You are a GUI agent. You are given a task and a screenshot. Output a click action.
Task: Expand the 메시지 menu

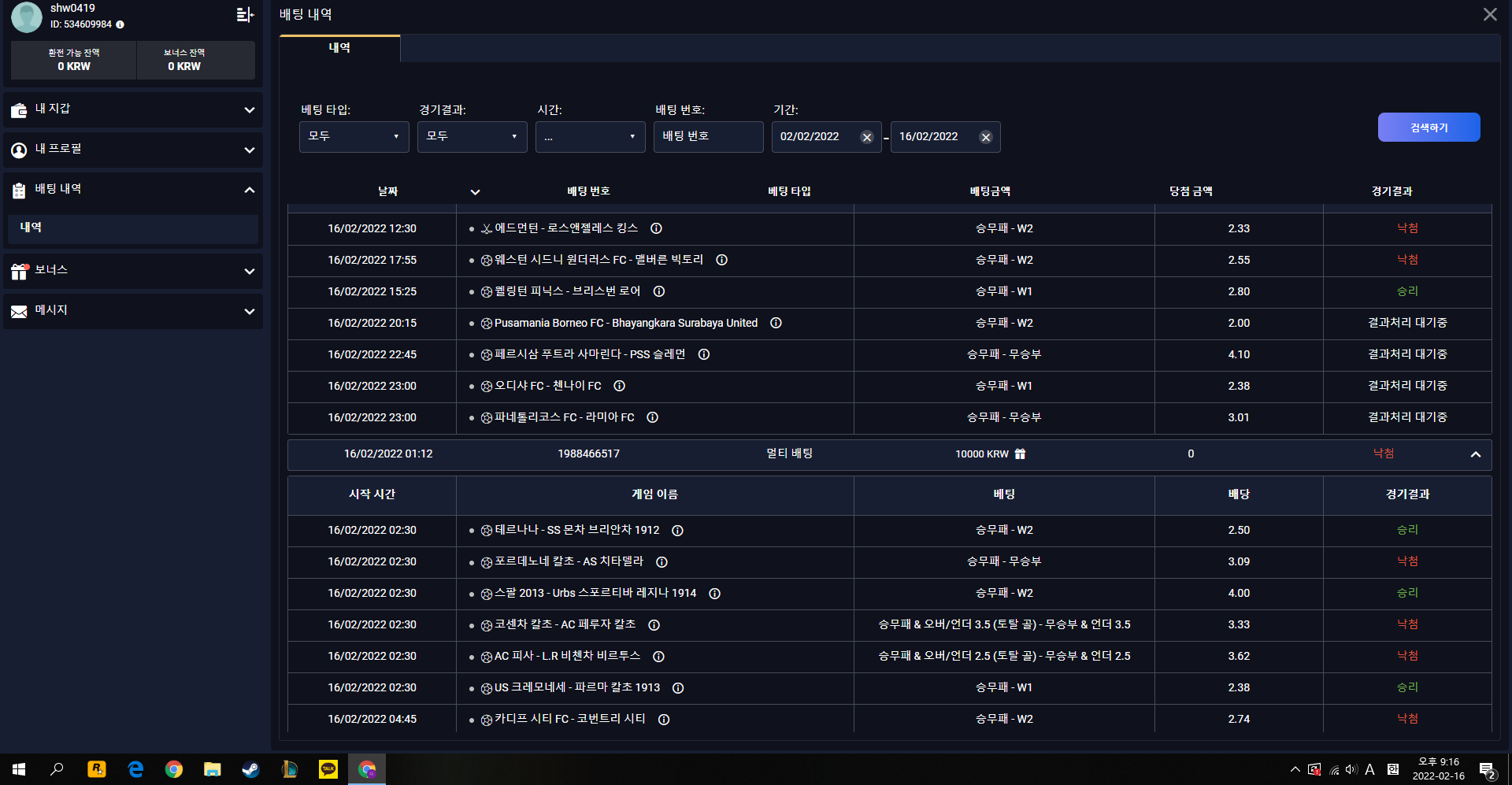pos(250,312)
